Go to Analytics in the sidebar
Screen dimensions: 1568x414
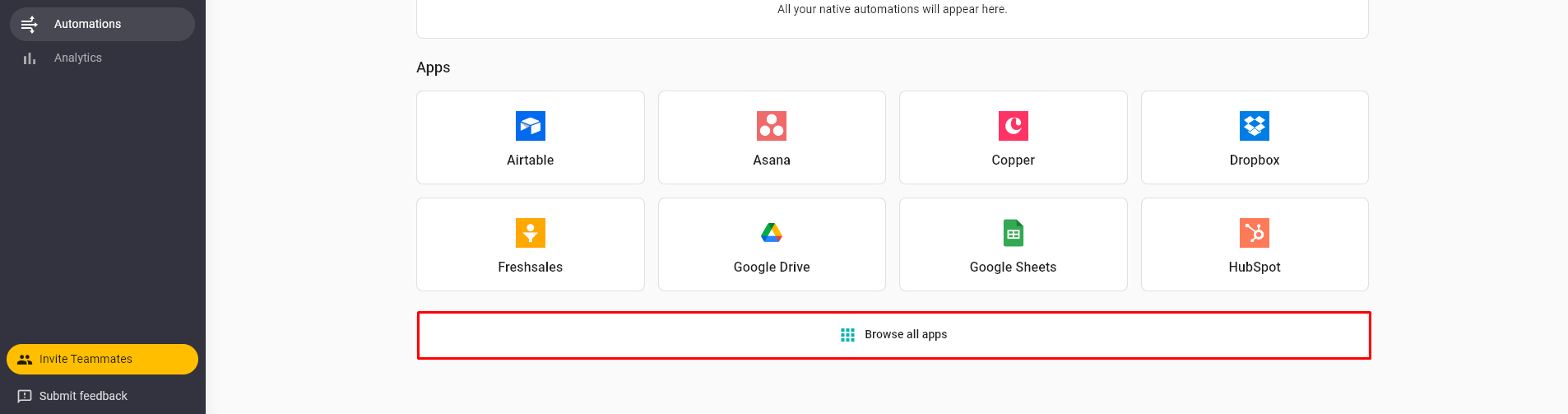coord(102,58)
